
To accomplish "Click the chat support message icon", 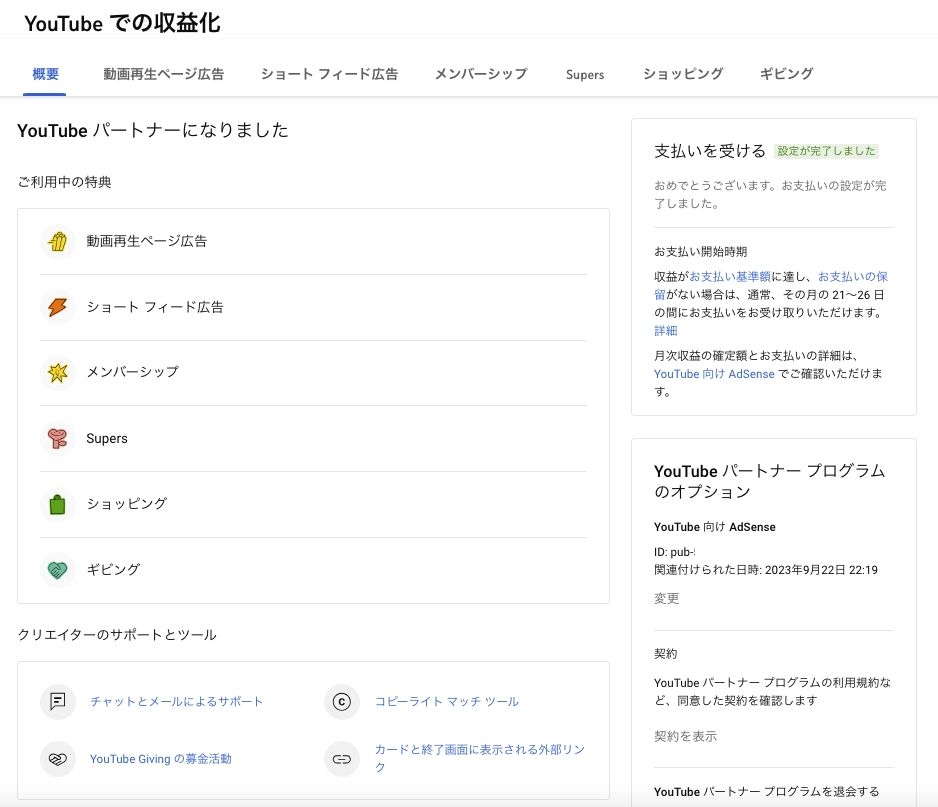I will pyautogui.click(x=58, y=701).
